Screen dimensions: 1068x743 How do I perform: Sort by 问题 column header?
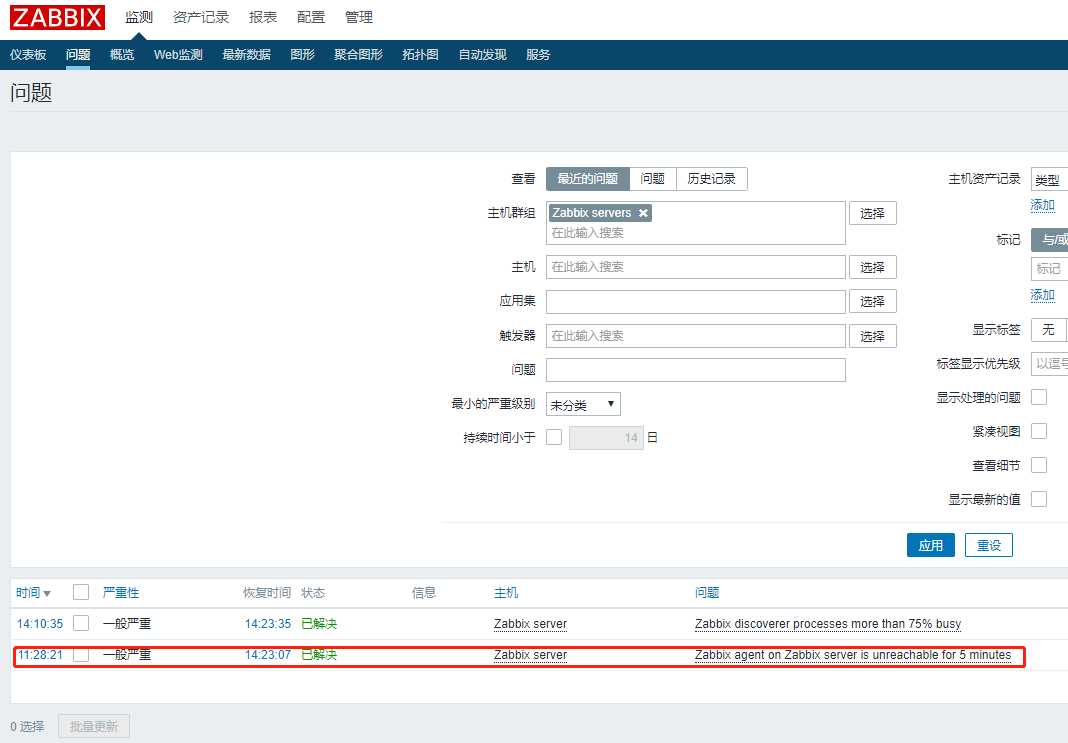tap(707, 593)
